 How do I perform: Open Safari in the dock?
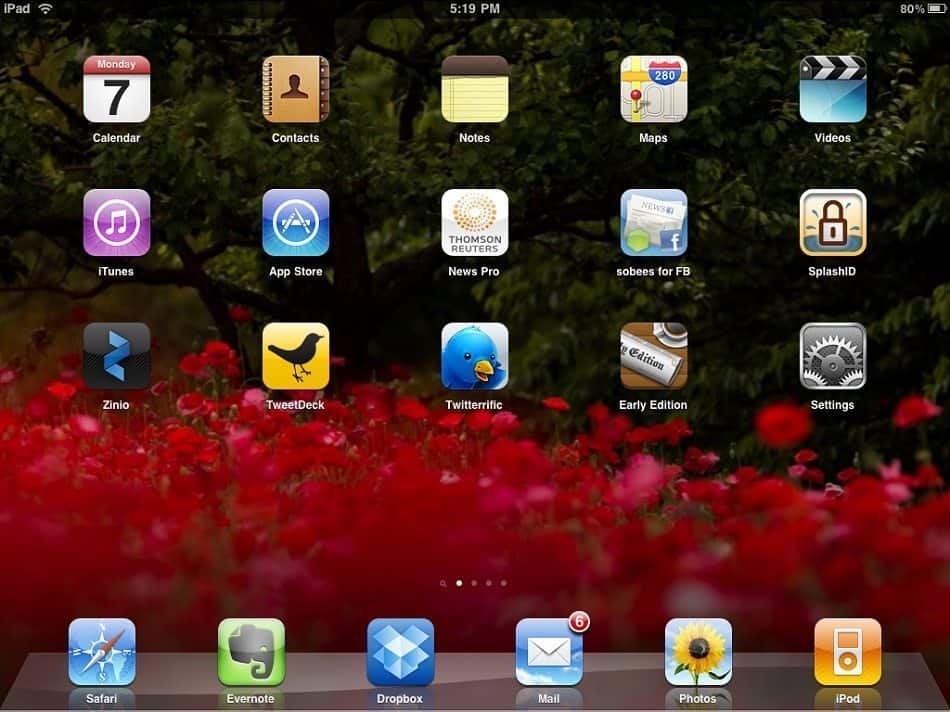tap(102, 652)
